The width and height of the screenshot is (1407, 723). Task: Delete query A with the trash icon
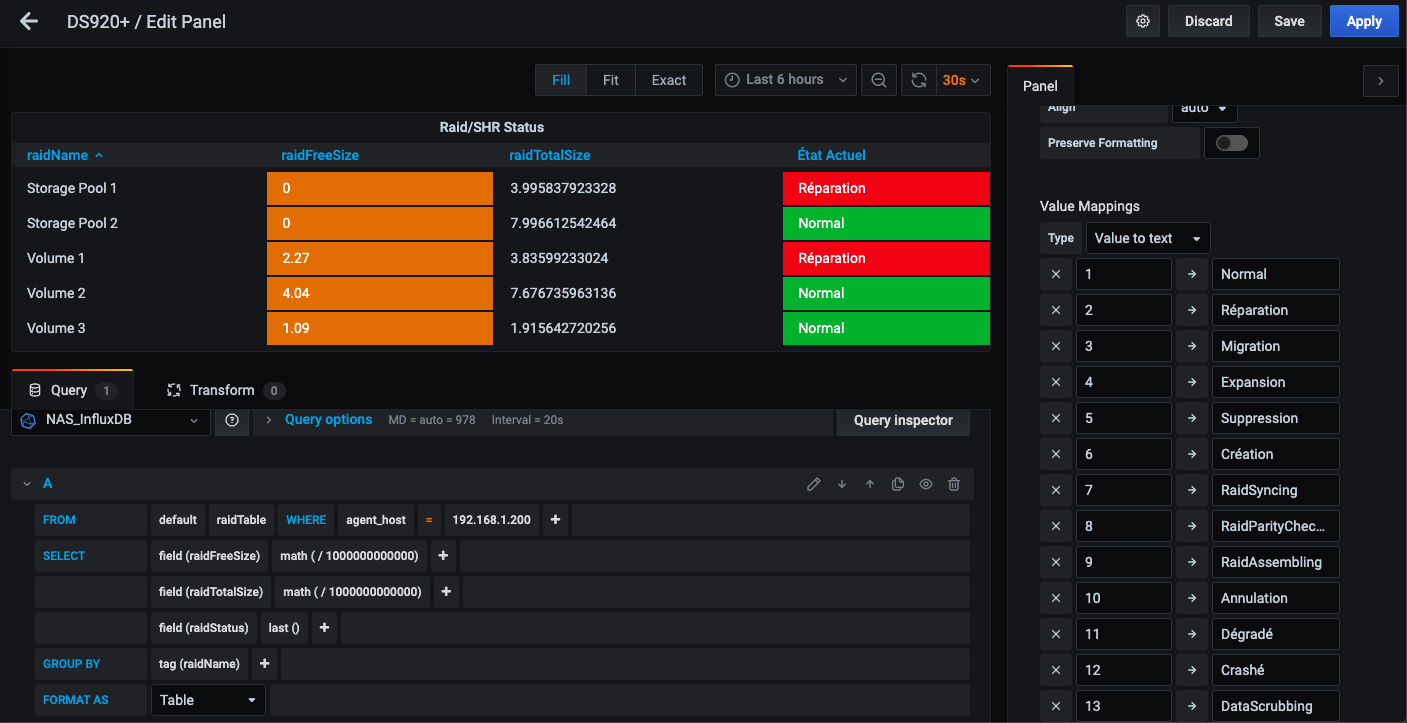(954, 484)
